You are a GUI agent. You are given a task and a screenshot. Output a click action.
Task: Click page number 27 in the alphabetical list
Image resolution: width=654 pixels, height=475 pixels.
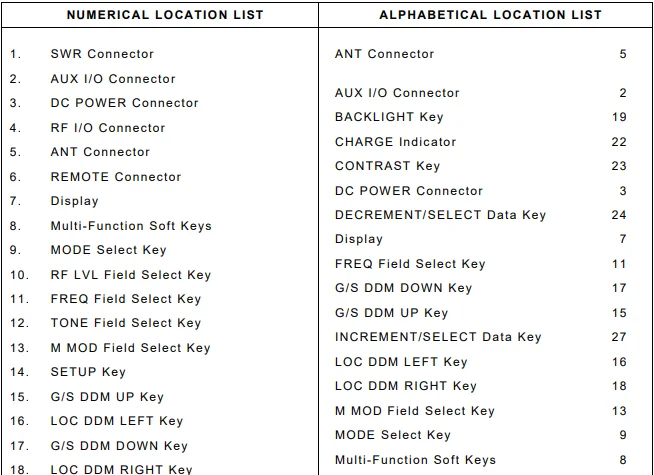point(619,337)
